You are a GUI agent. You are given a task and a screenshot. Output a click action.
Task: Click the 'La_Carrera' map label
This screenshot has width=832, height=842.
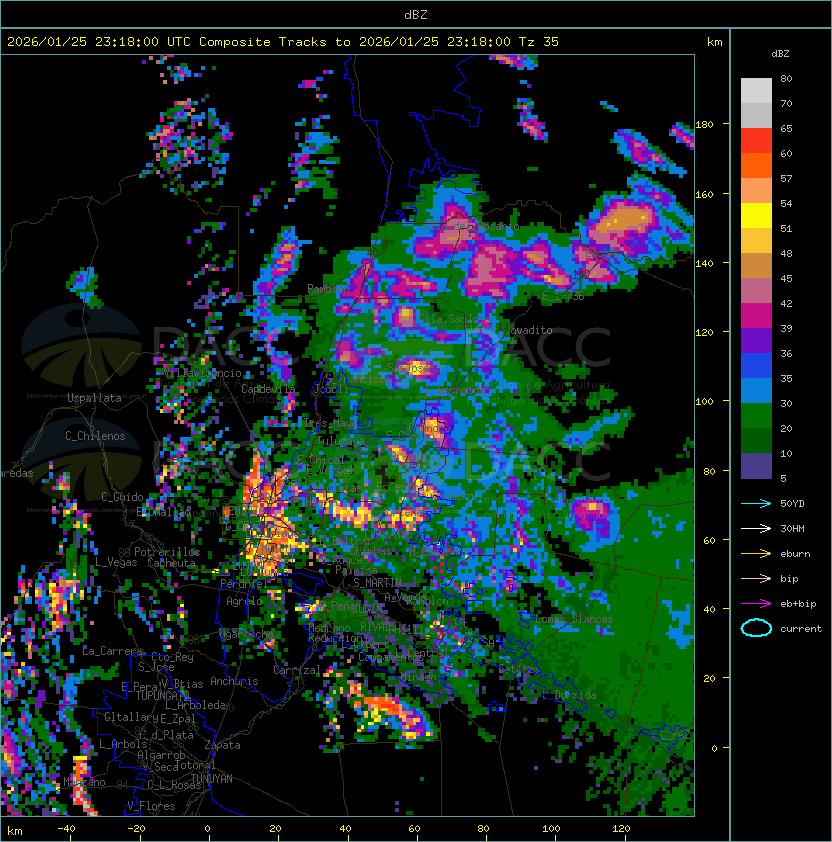113,651
